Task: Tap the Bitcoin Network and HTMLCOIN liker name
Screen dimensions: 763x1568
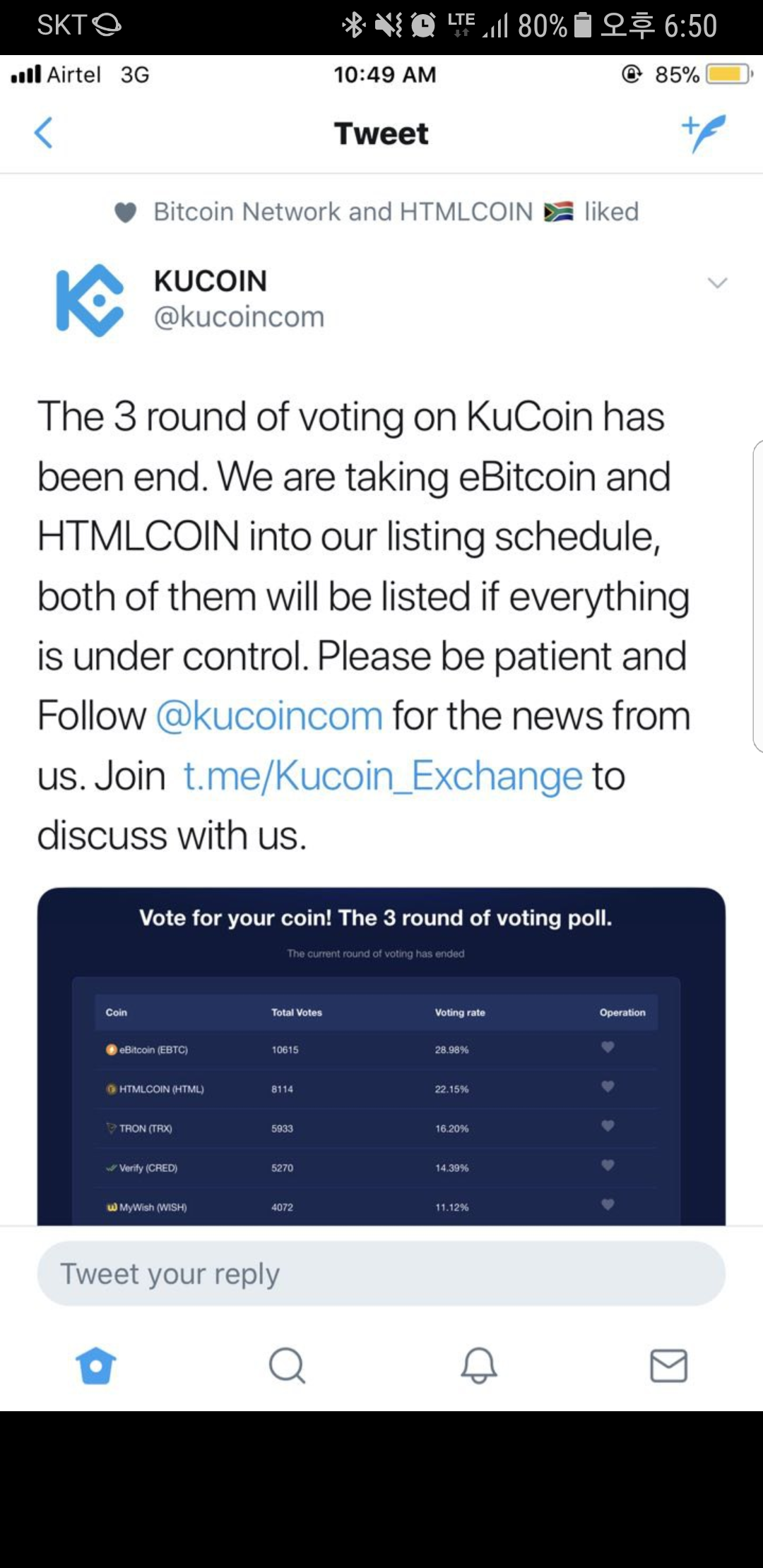Action: [x=343, y=212]
